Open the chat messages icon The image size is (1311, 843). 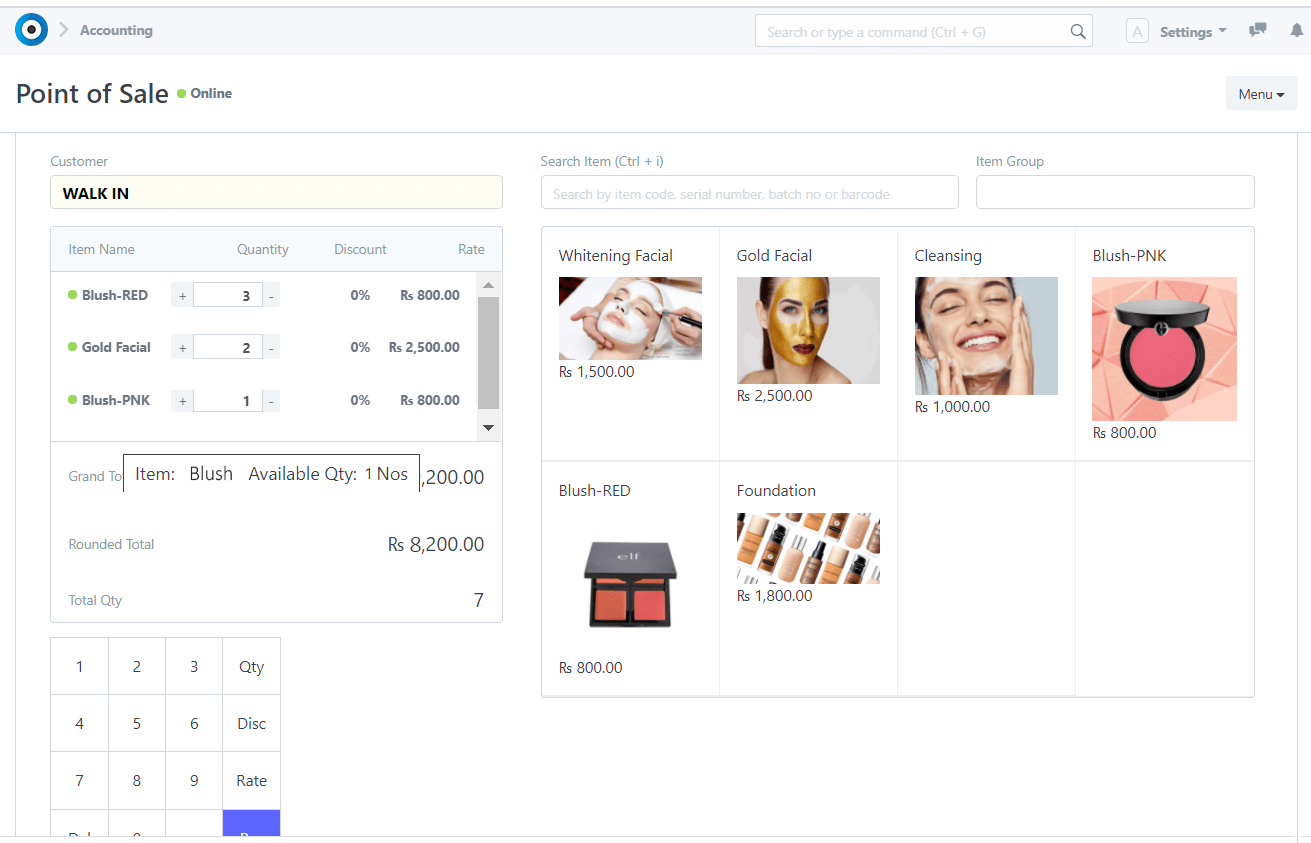tap(1258, 31)
